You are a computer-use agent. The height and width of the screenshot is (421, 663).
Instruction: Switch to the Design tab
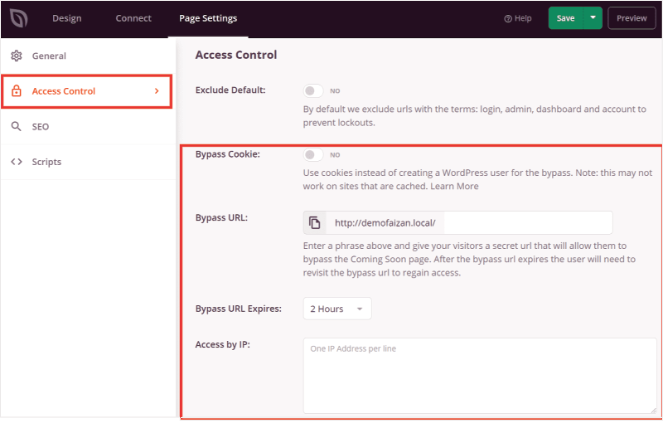tap(67, 18)
